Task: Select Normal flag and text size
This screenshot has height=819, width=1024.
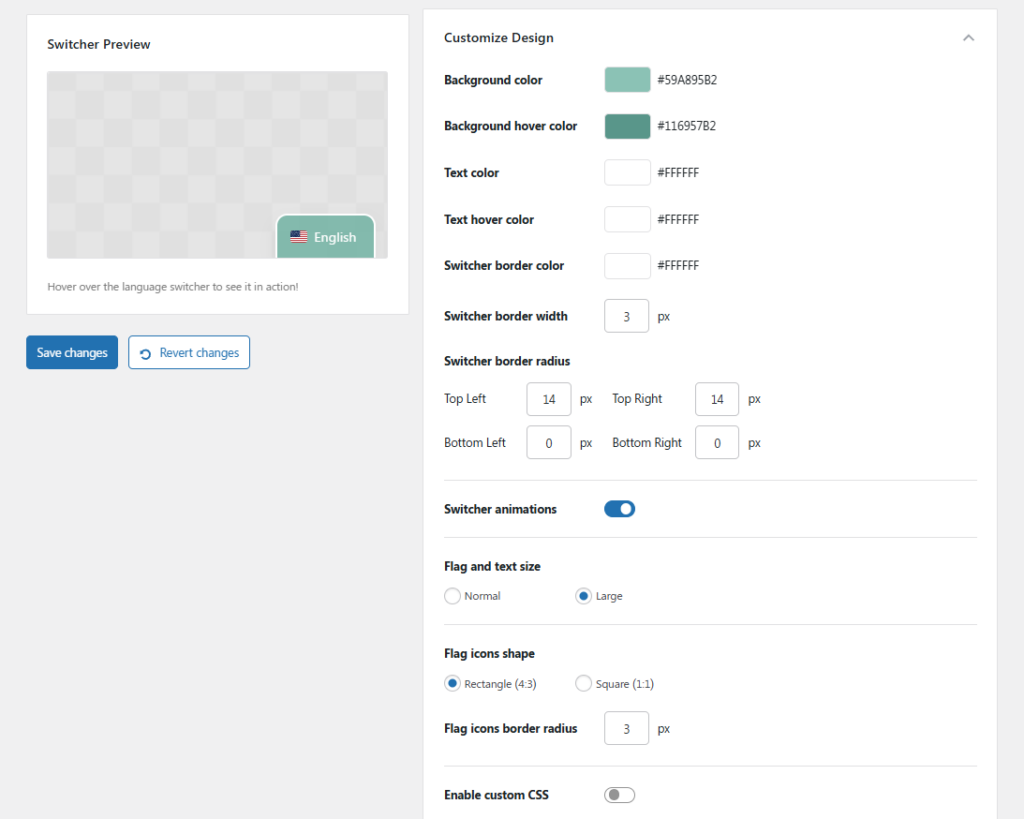Action: point(453,596)
